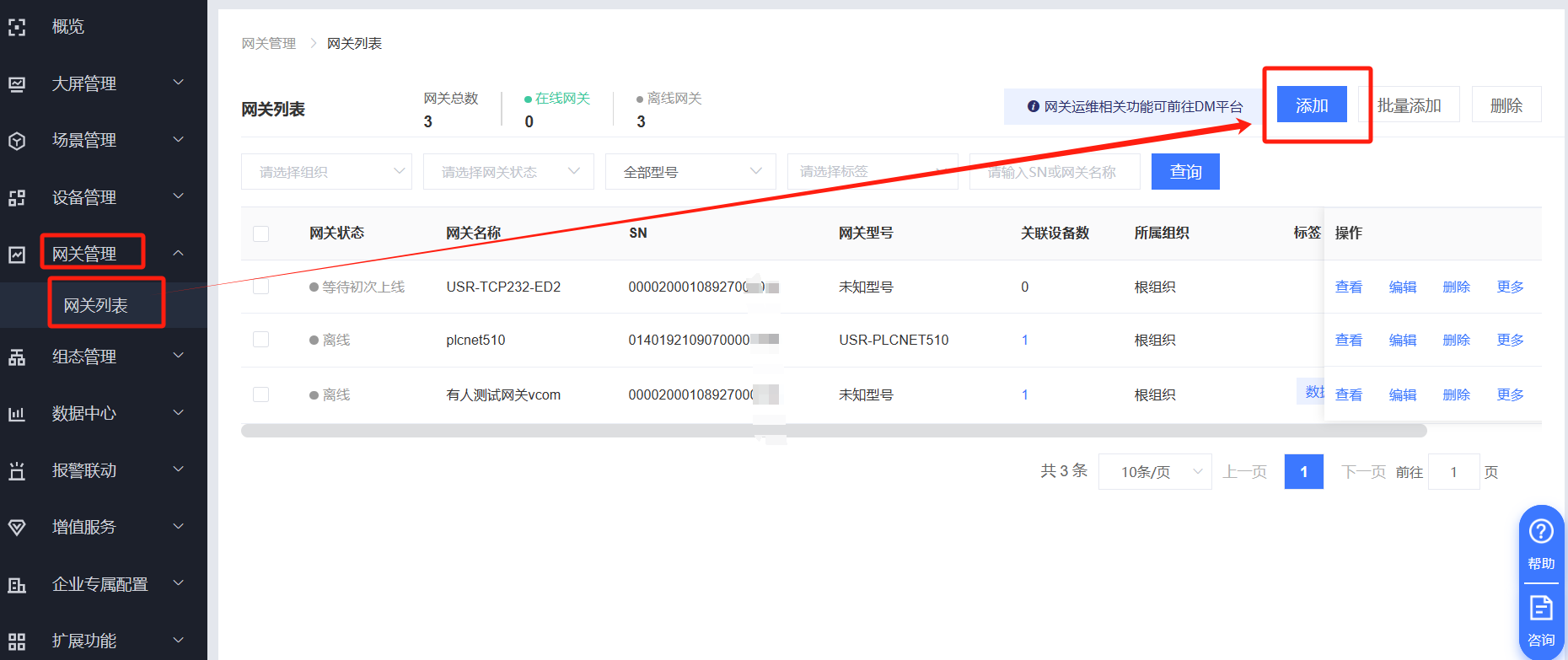
Task: Click the 概览 overview icon in sidebar
Action: tap(17, 27)
